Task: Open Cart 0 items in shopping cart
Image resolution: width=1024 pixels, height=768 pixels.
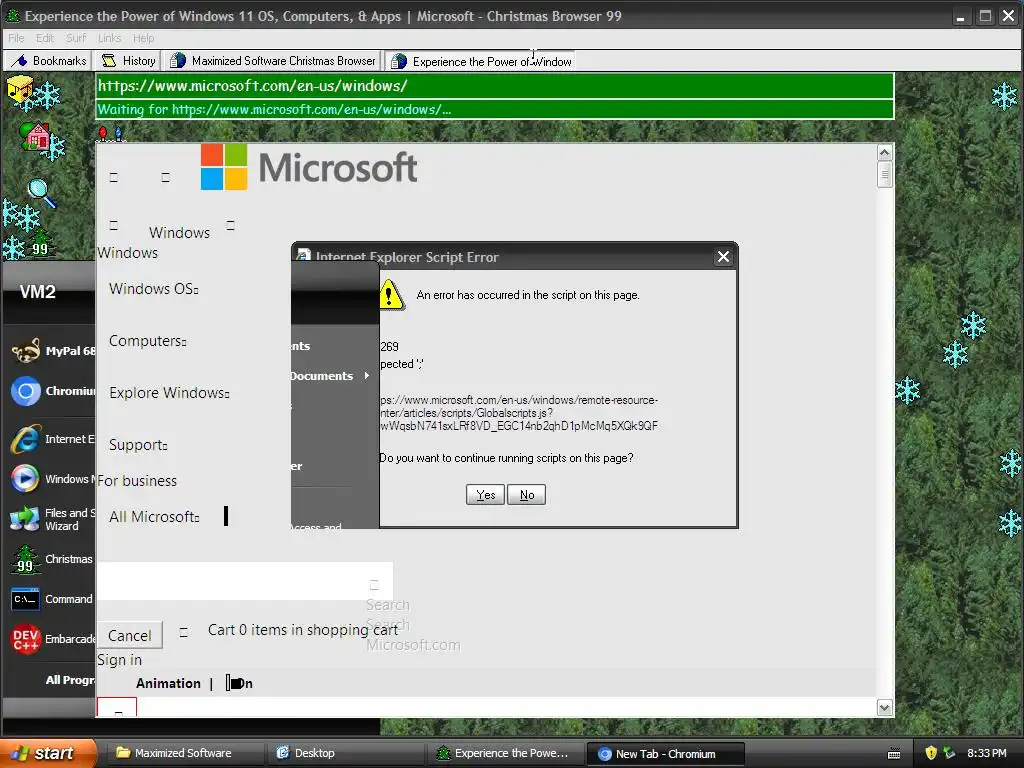Action: (302, 630)
